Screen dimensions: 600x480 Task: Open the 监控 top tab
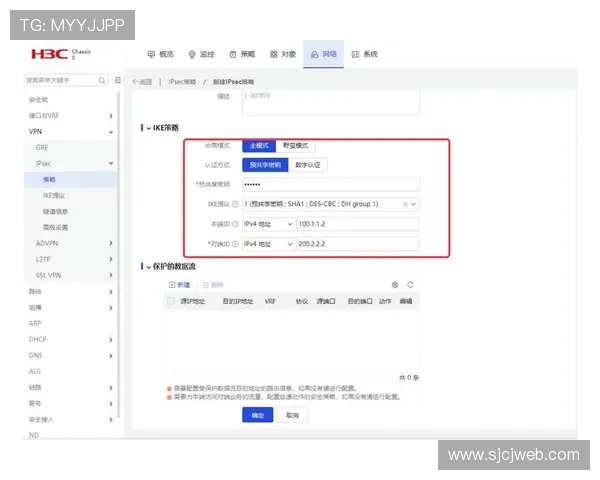201,54
